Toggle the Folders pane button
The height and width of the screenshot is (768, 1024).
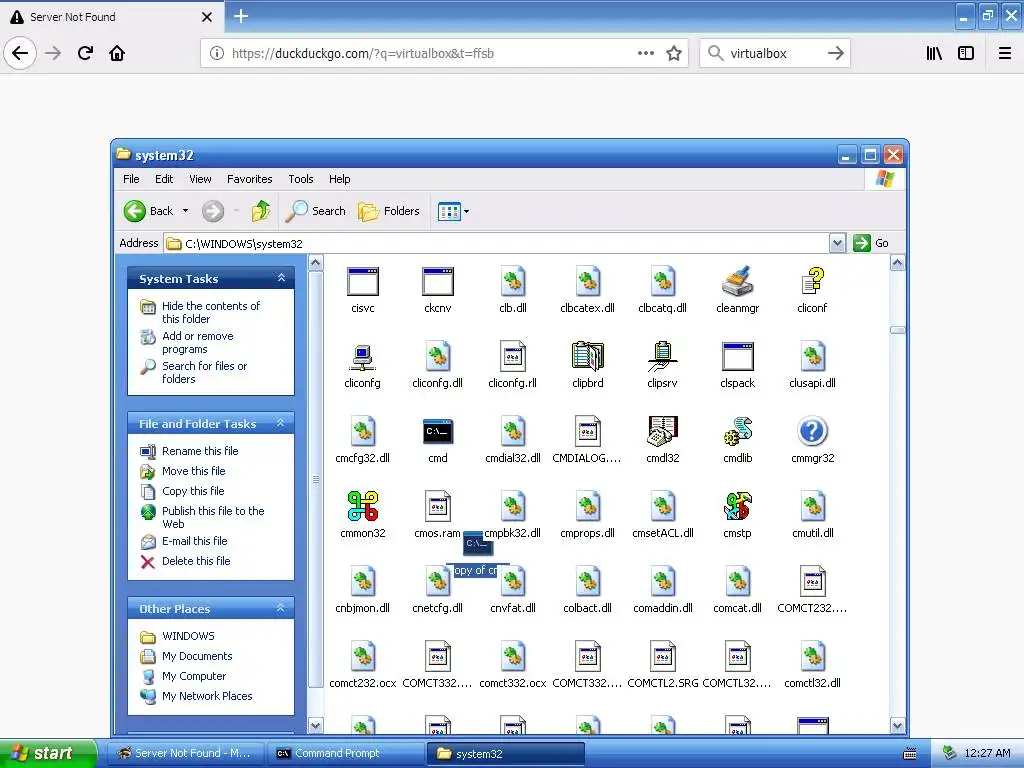389,211
